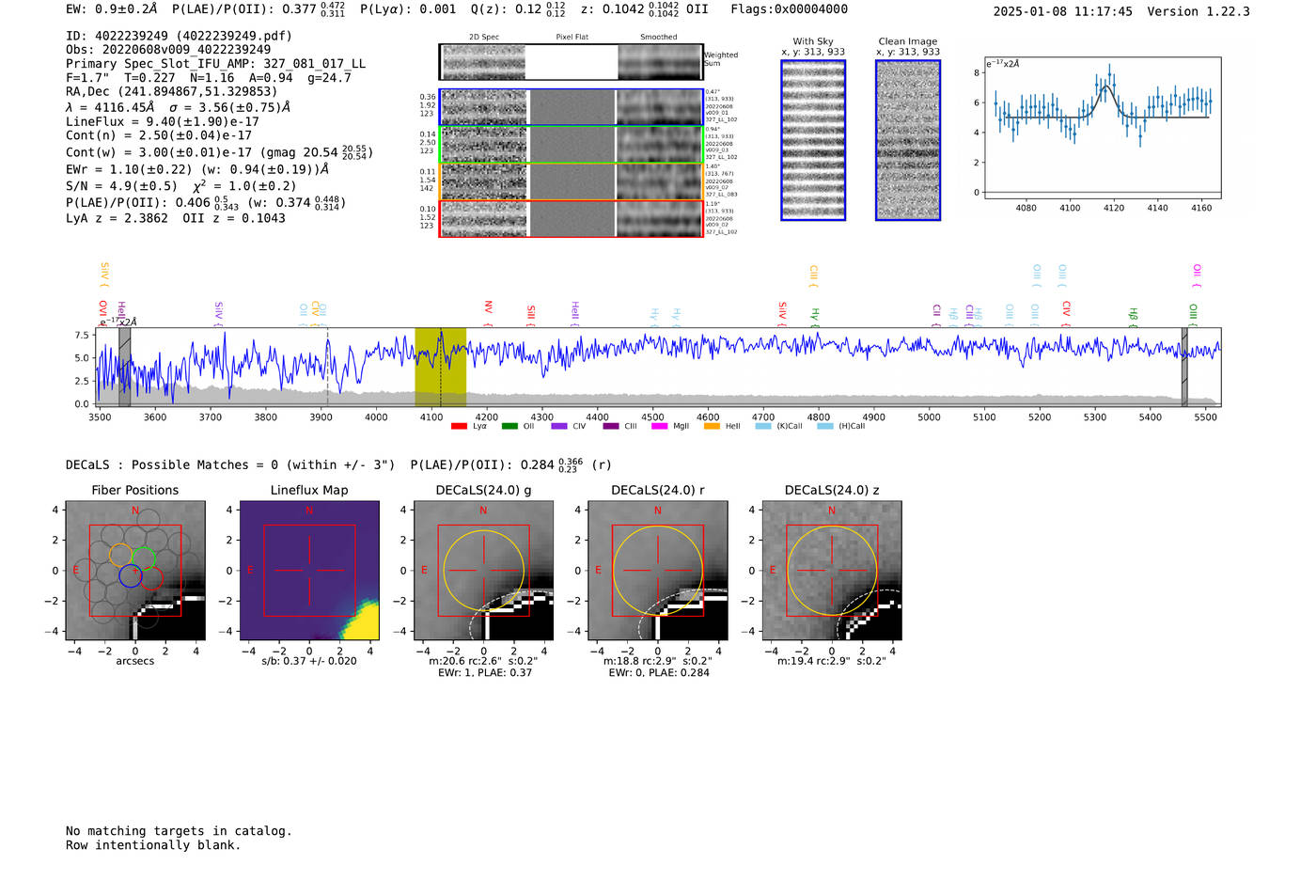Open the Lineflux Map panel
1316x896 pixels.
tap(309, 571)
